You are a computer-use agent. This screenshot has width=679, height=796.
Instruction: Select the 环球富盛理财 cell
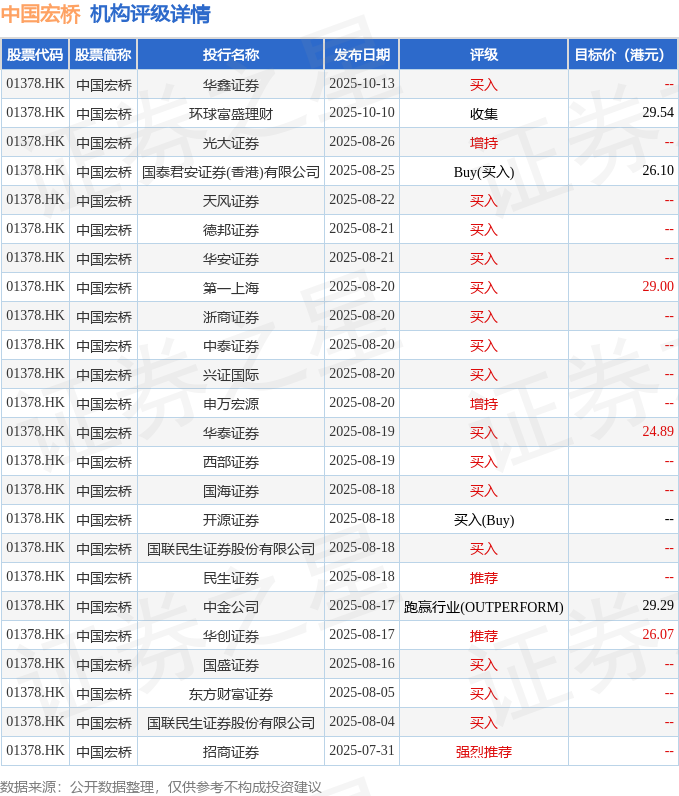point(231,113)
